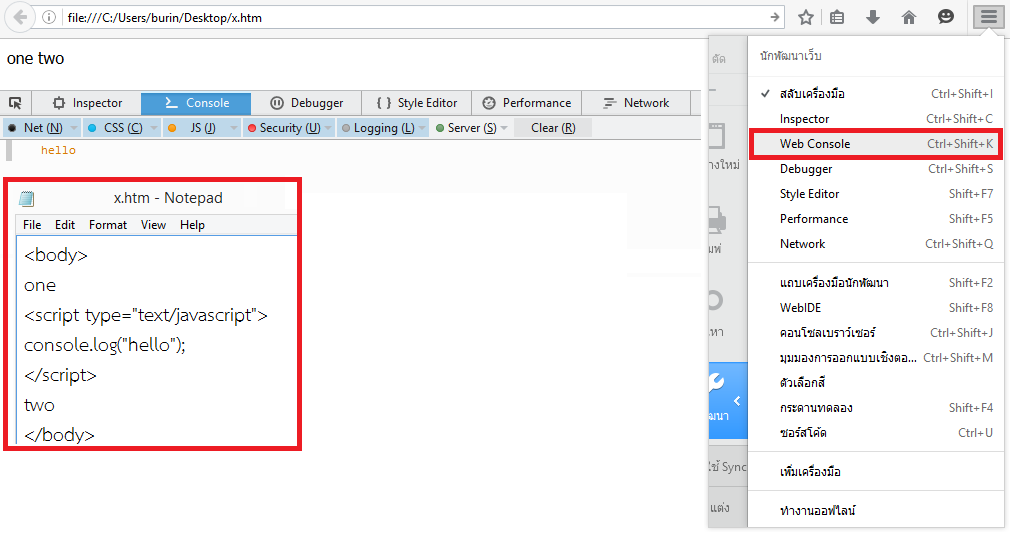Clear the console output
The width and height of the screenshot is (1010, 534).
point(552,128)
